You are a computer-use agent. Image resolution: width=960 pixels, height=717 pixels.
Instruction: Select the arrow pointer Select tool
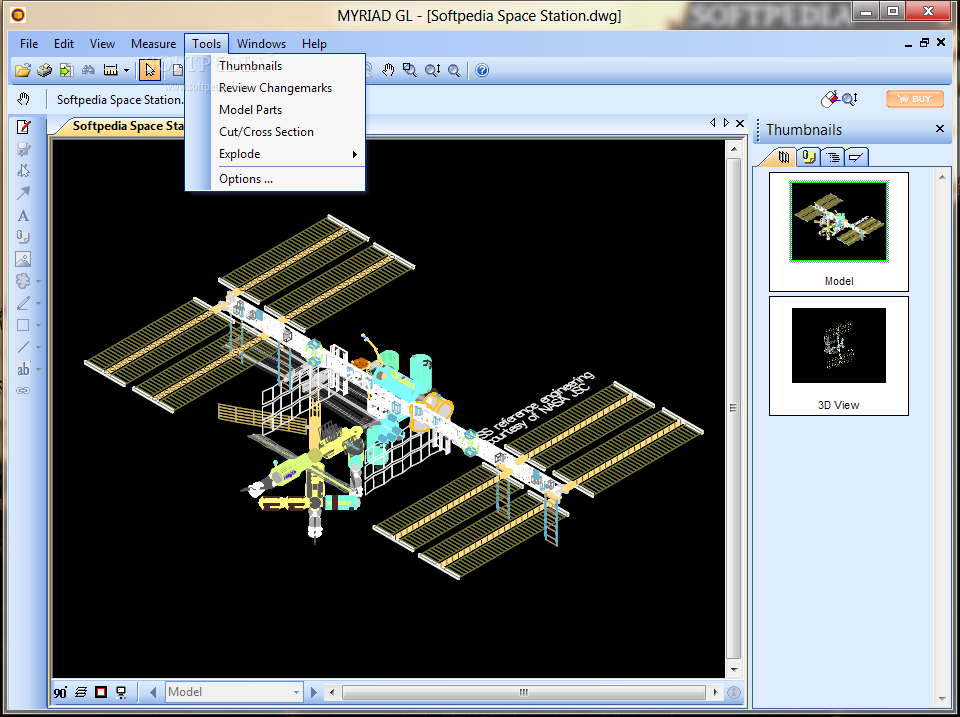coord(149,70)
